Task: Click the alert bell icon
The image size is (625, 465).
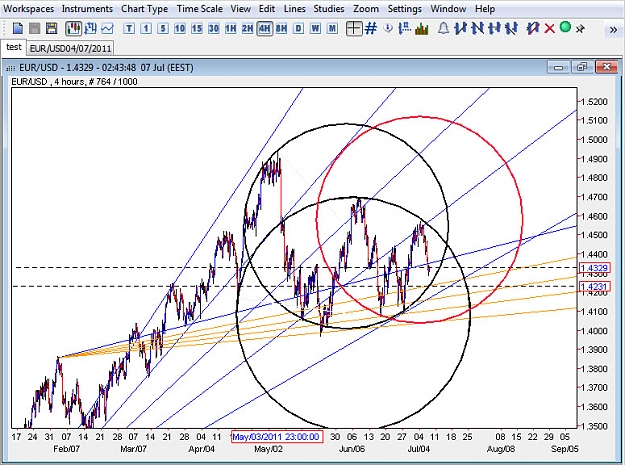Action: [x=443, y=29]
